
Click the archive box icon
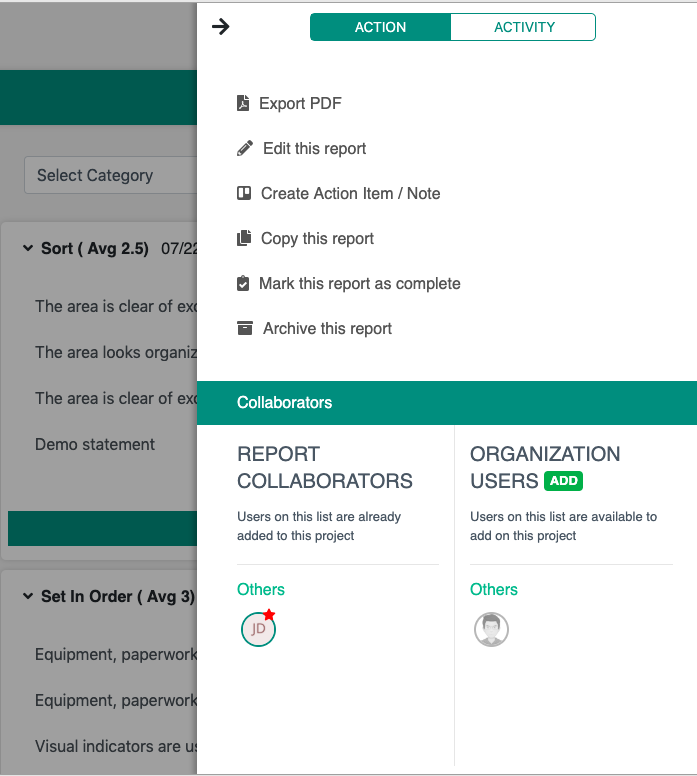click(245, 328)
